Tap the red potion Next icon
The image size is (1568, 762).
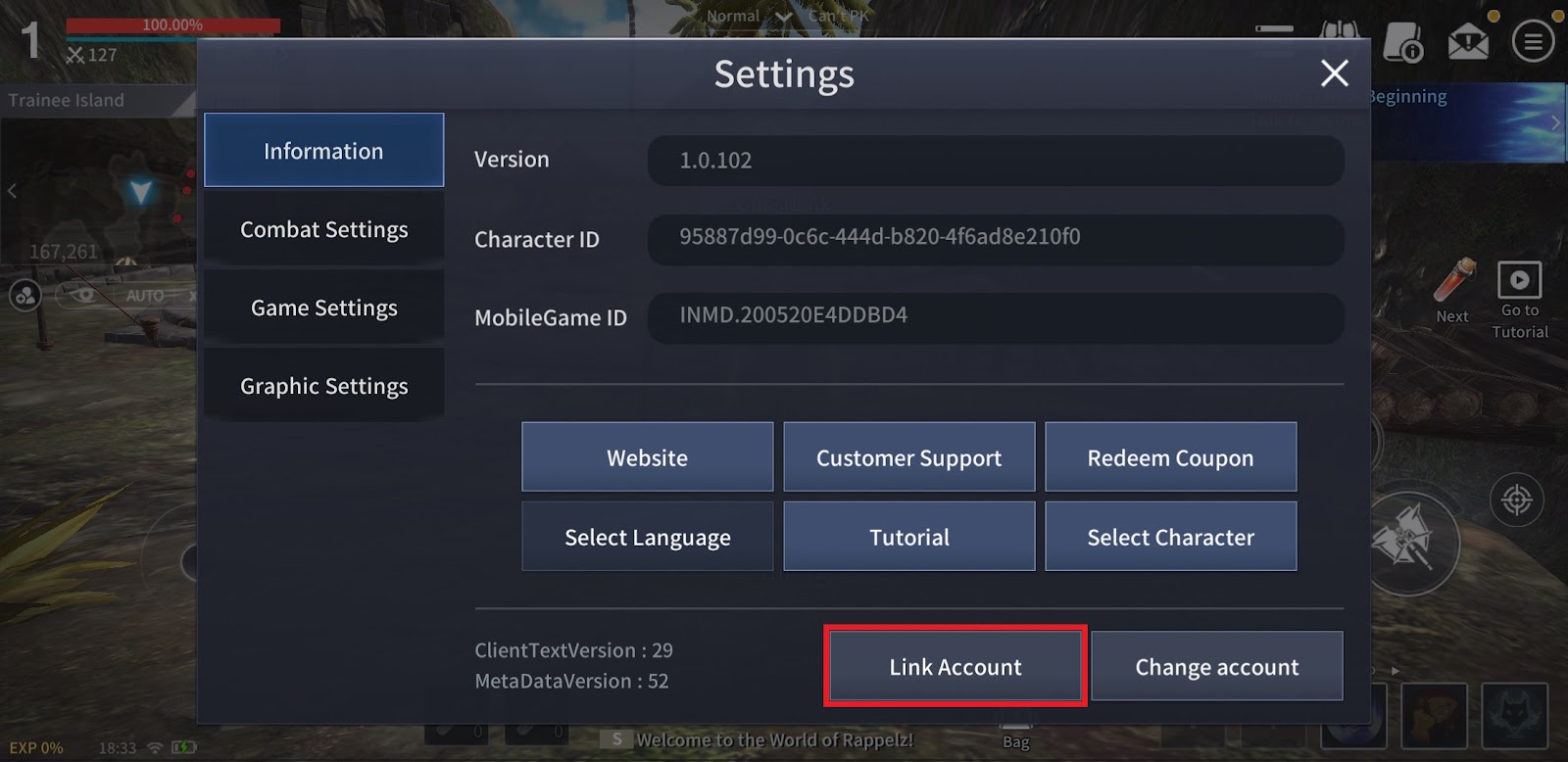tap(1454, 282)
